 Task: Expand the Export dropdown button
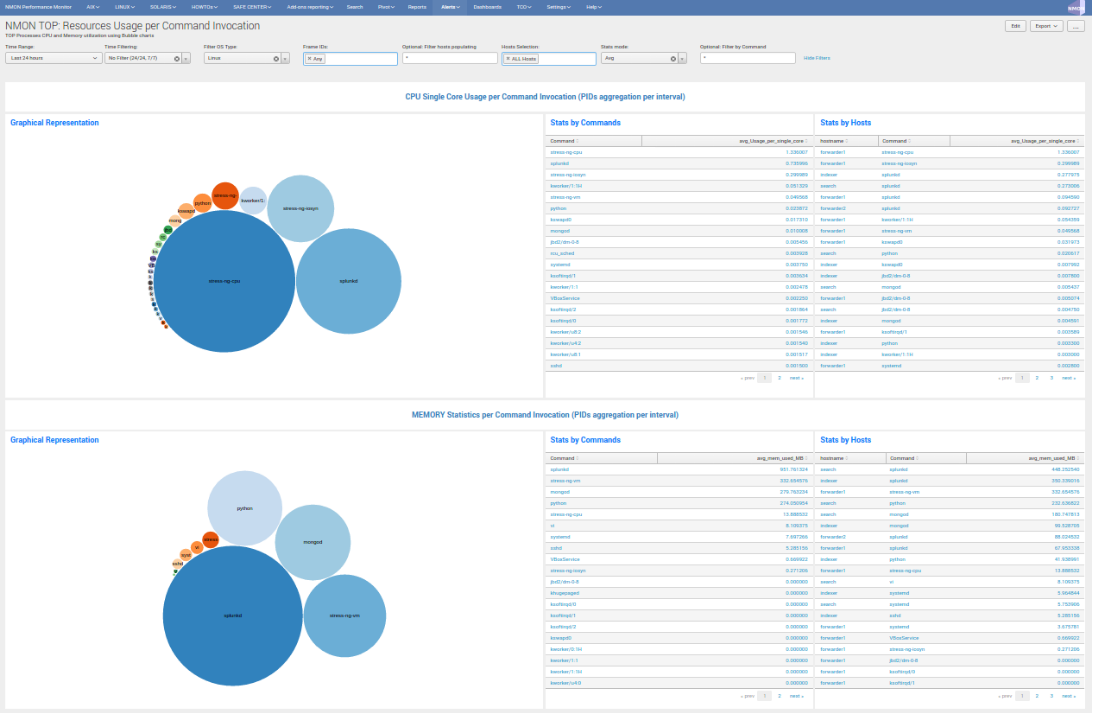click(1047, 26)
